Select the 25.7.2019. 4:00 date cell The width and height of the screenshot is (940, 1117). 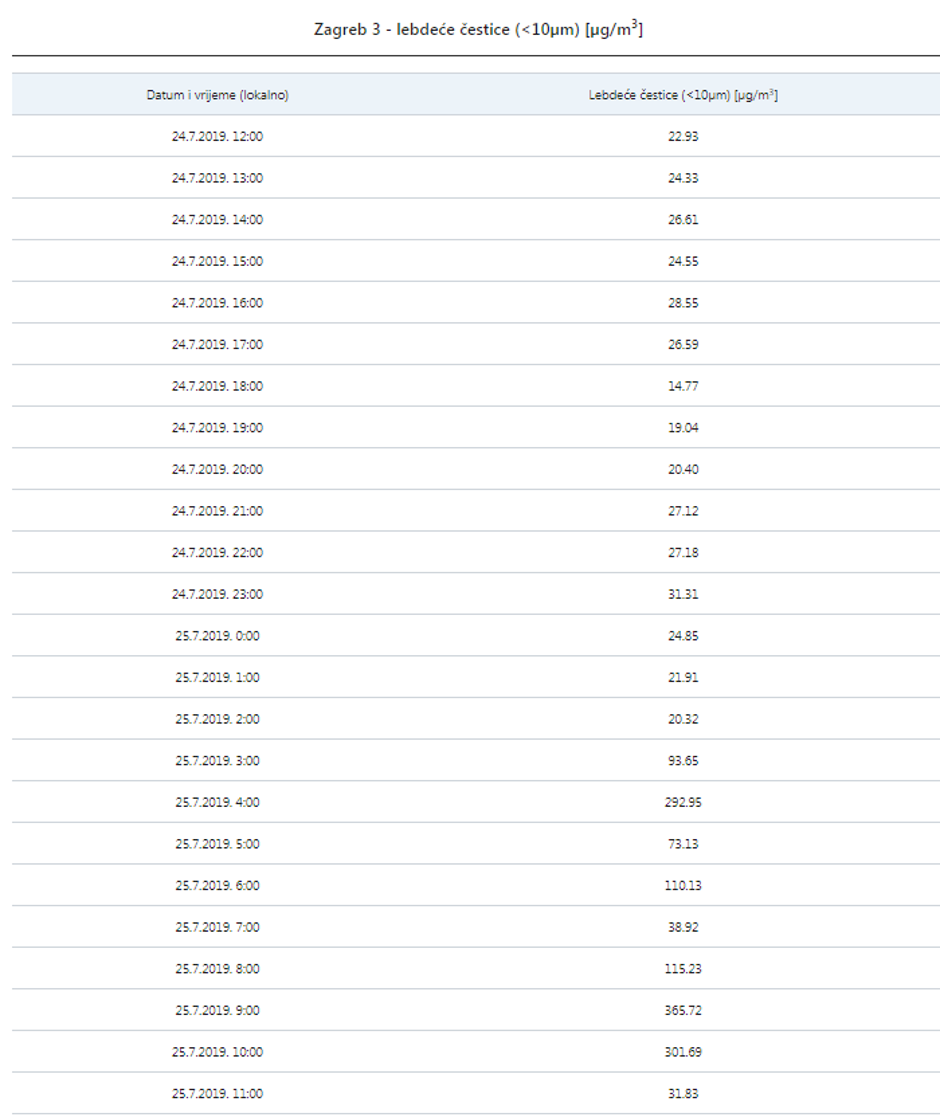point(217,802)
